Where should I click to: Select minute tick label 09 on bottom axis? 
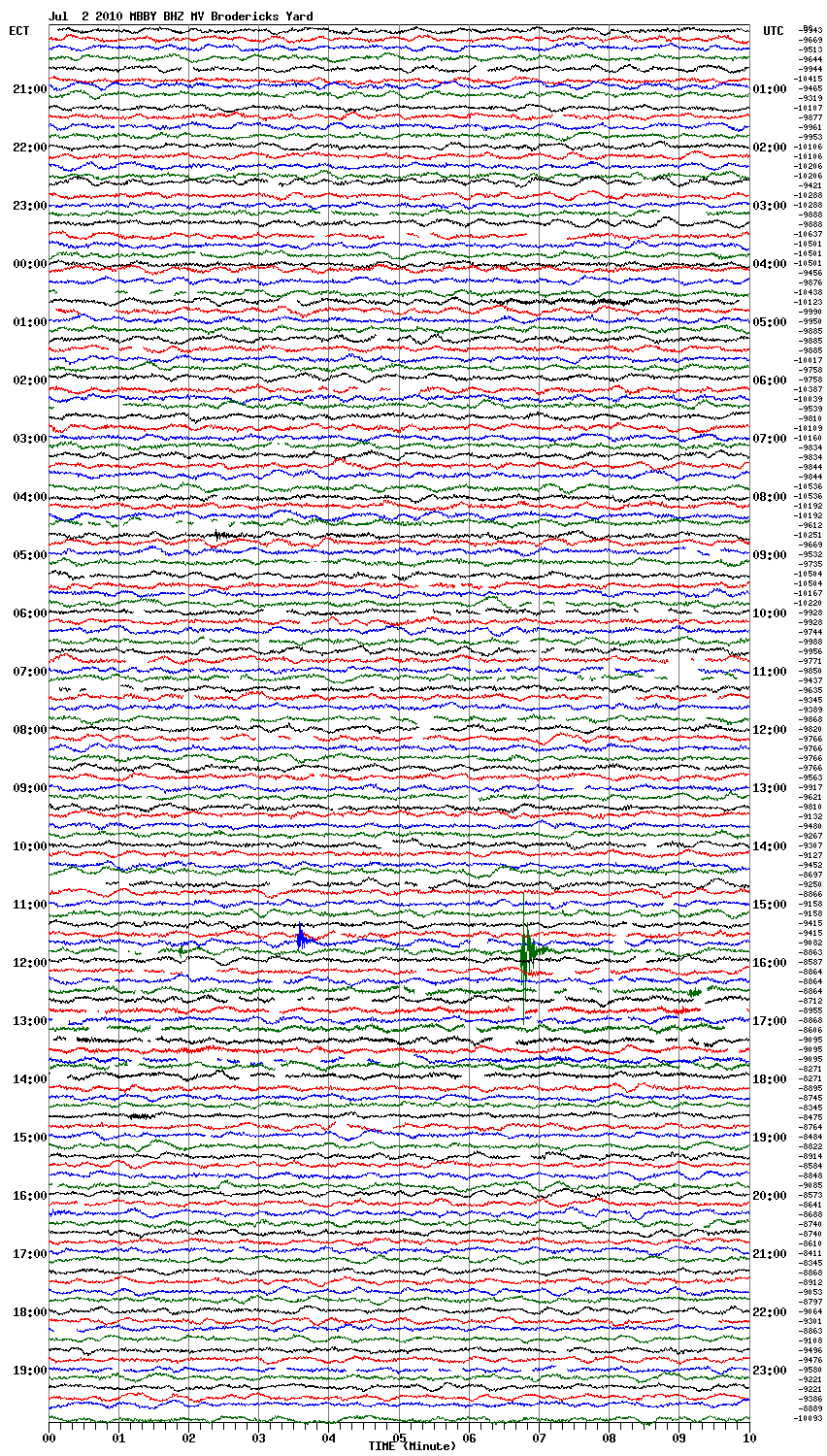pyautogui.click(x=678, y=1438)
